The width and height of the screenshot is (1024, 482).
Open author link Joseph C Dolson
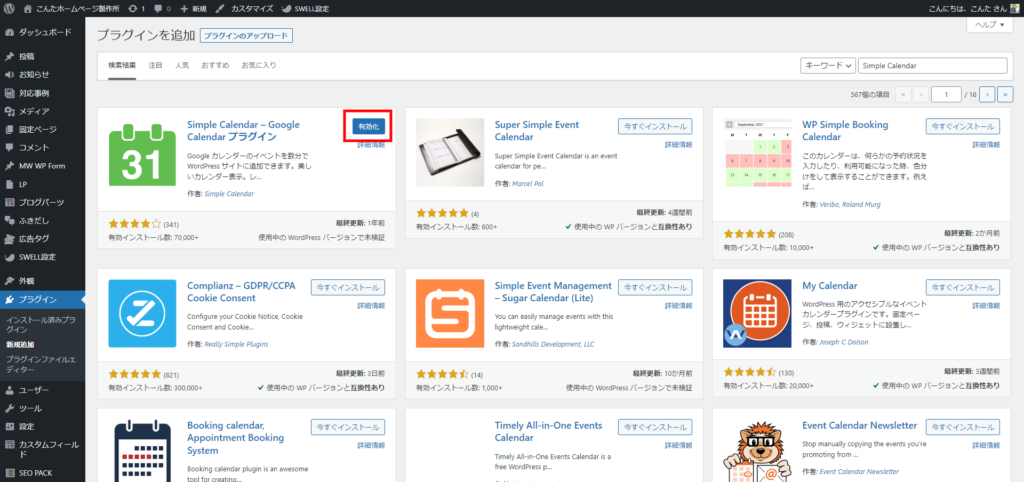coord(844,342)
